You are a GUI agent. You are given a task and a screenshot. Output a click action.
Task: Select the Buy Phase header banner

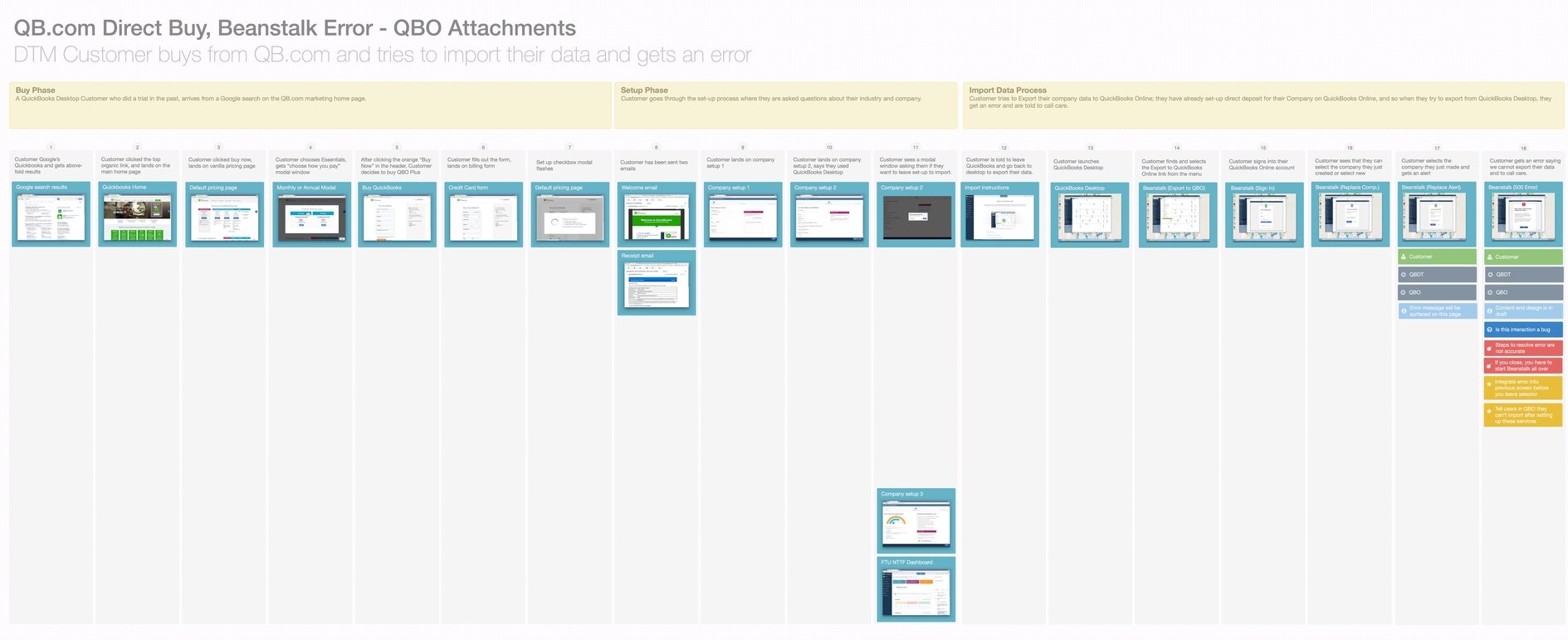[x=310, y=105]
